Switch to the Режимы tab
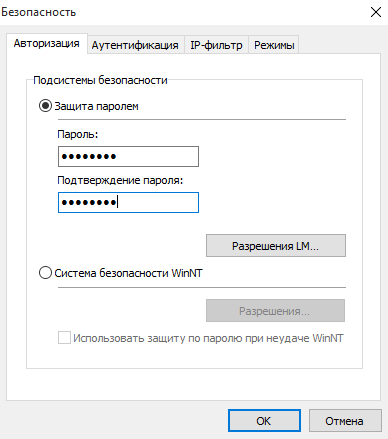The height and width of the screenshot is (439, 388). [274, 45]
